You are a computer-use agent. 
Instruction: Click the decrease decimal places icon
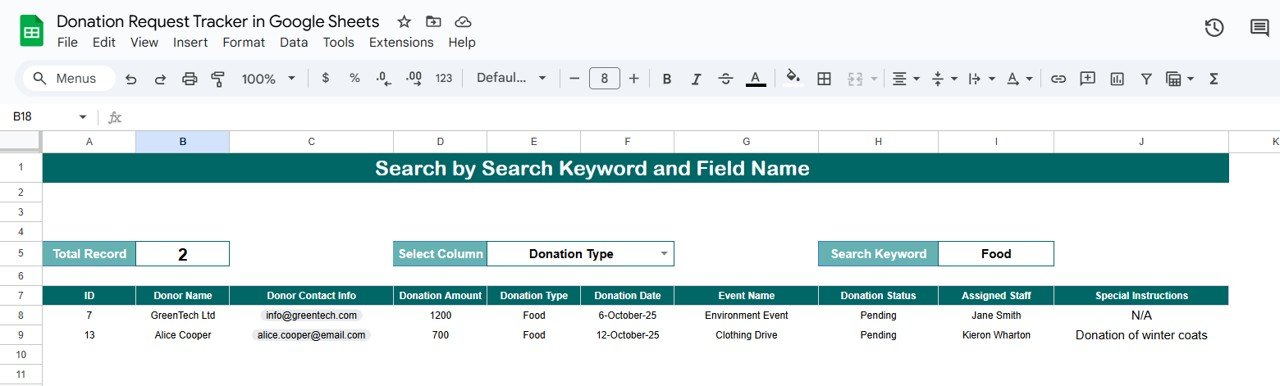(383, 78)
